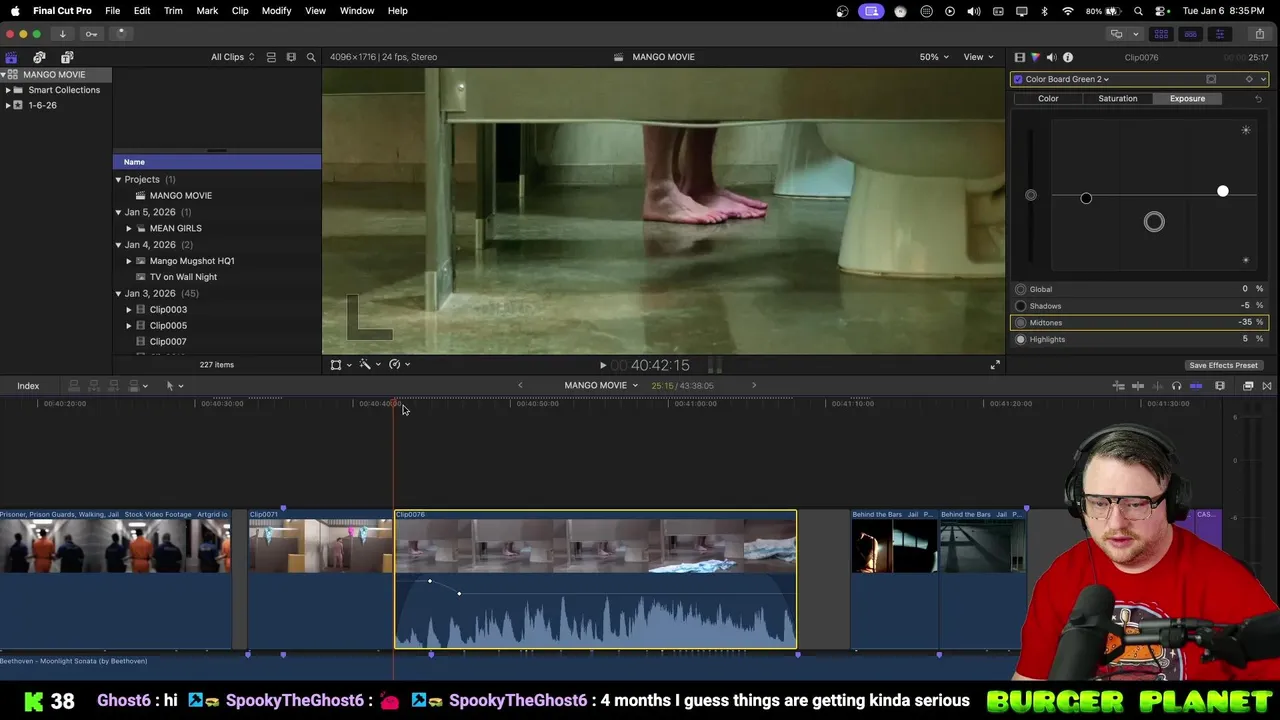
Task: Click the Midtones exposure puck
Action: [1154, 222]
